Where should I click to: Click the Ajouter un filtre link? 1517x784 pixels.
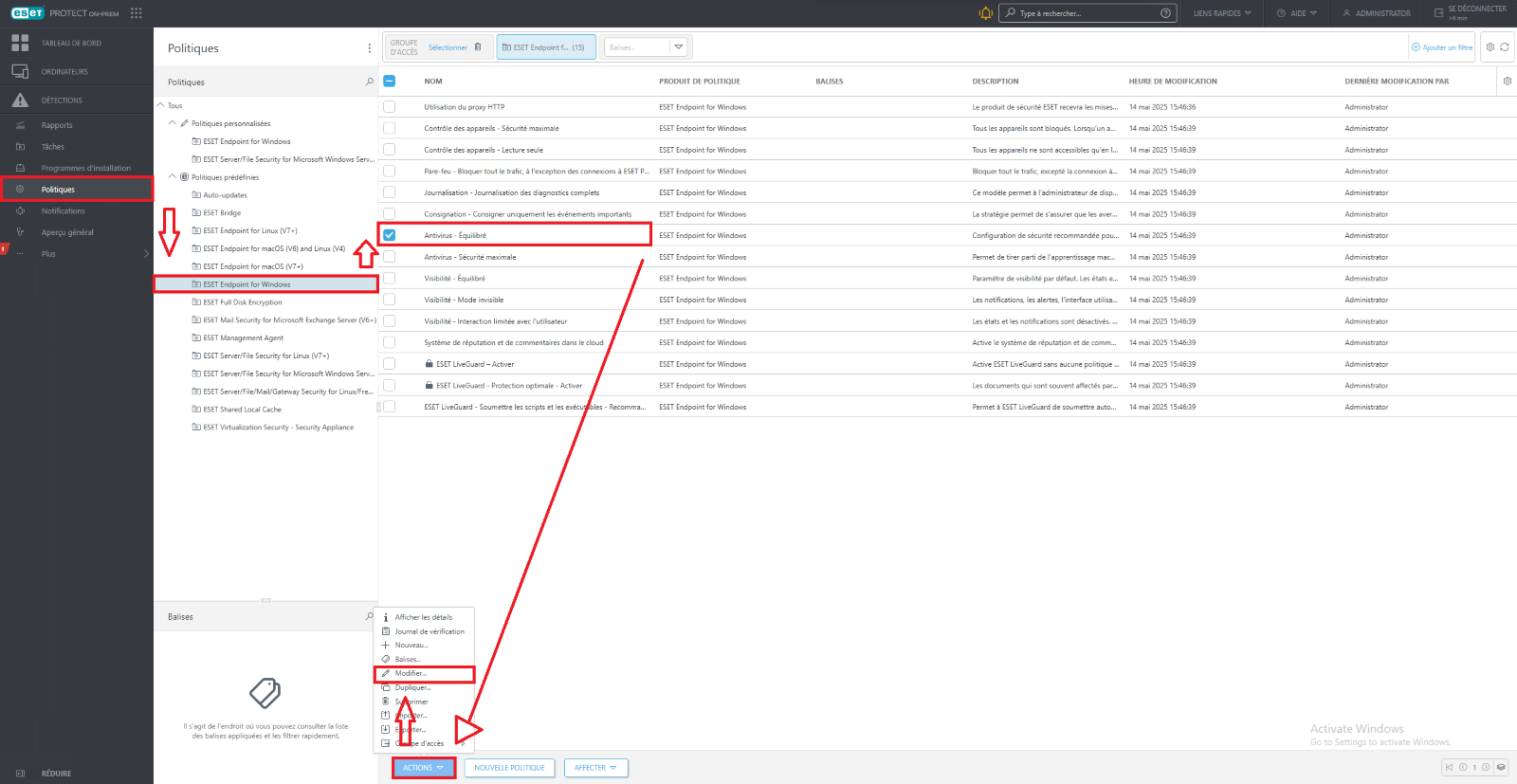click(1442, 47)
